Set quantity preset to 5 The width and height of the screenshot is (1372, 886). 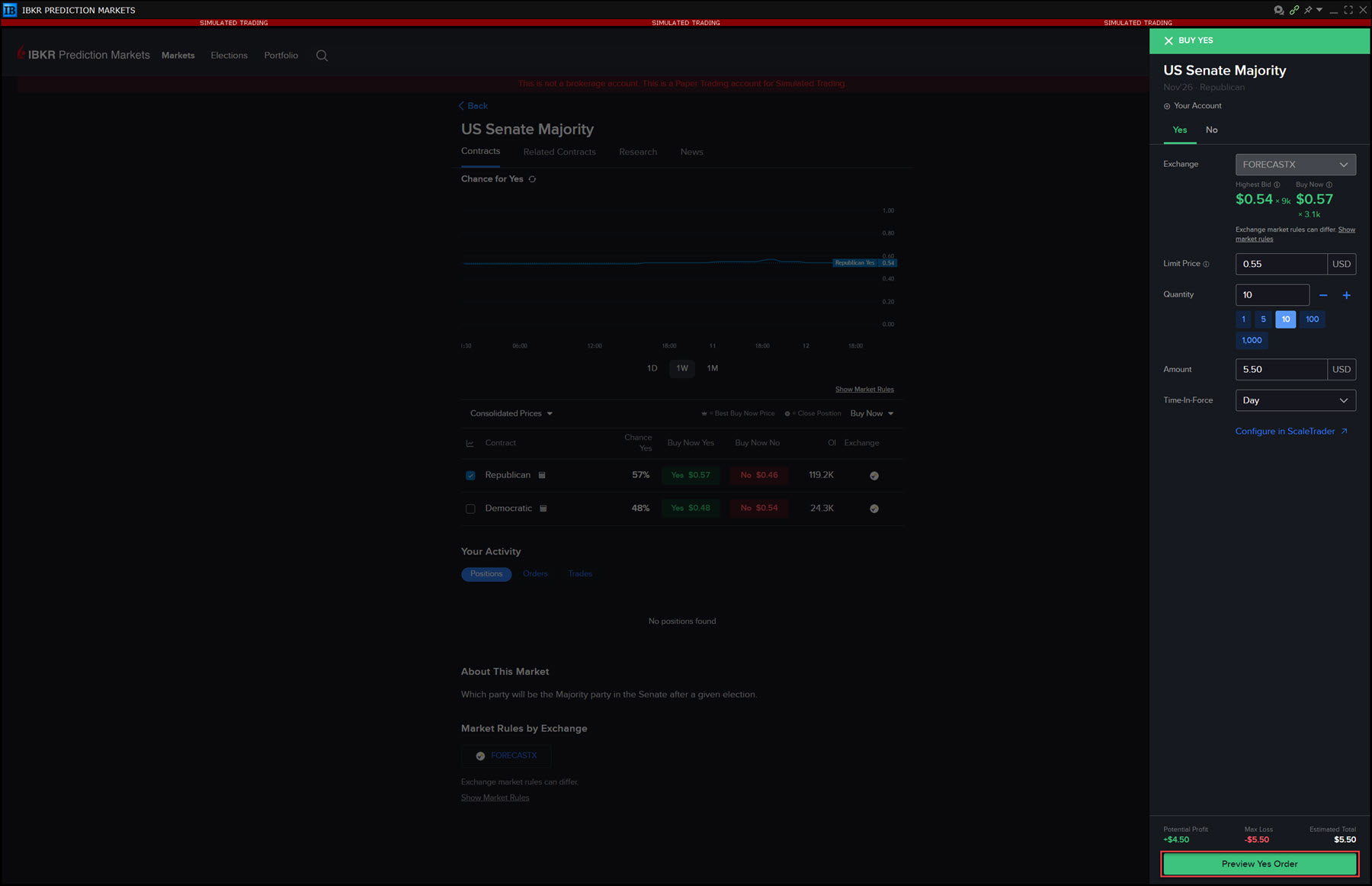coord(1263,319)
